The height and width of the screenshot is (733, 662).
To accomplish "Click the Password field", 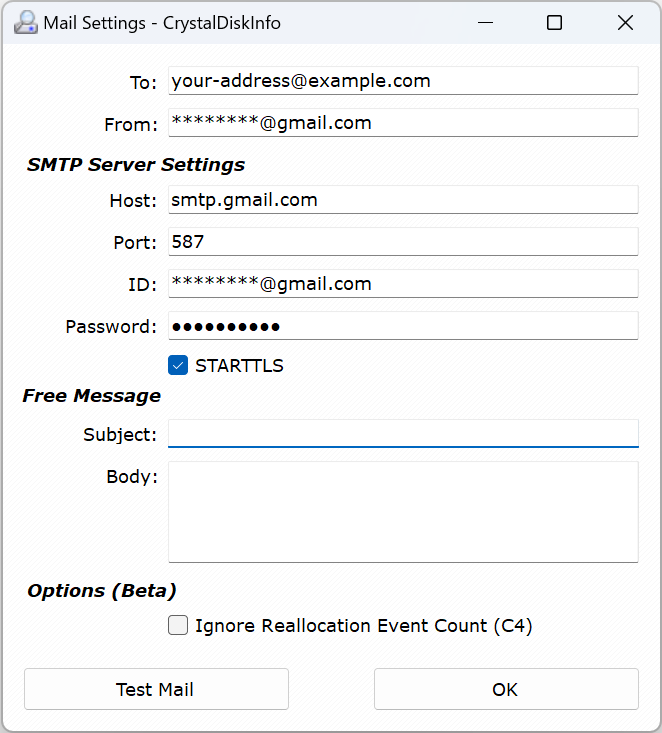I will pyautogui.click(x=403, y=326).
